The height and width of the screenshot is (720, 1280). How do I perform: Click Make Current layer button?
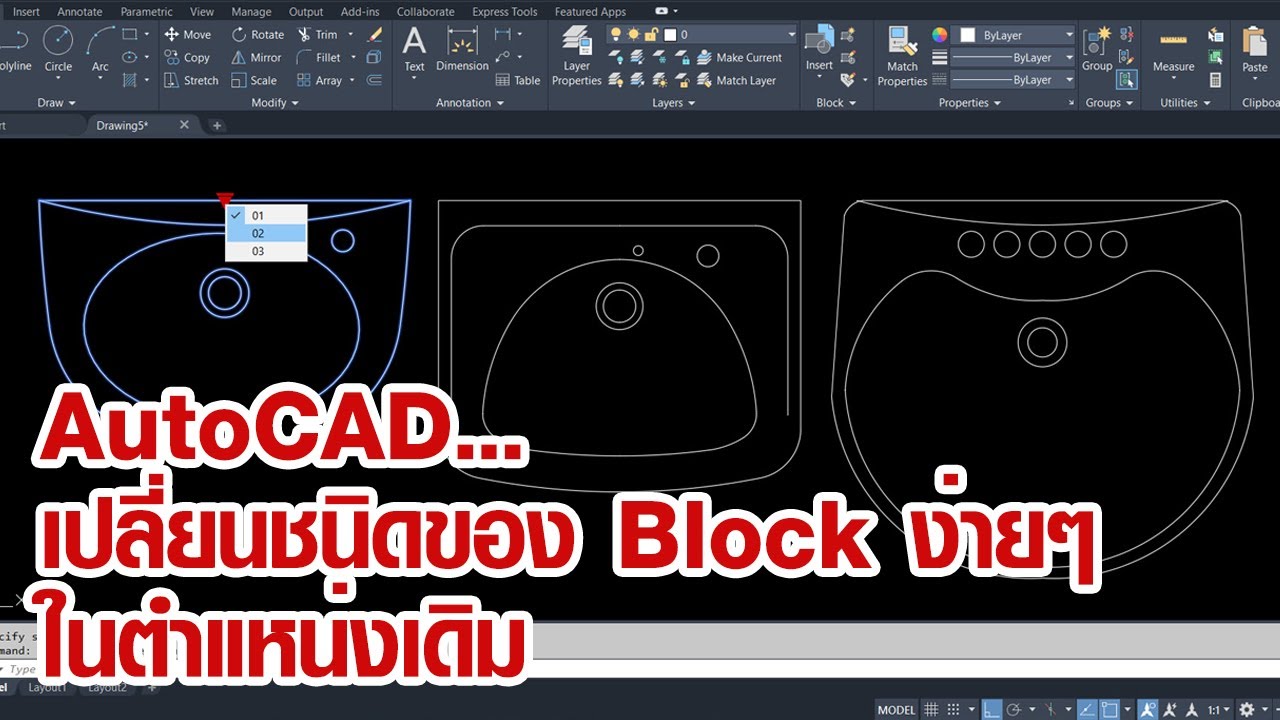[741, 58]
